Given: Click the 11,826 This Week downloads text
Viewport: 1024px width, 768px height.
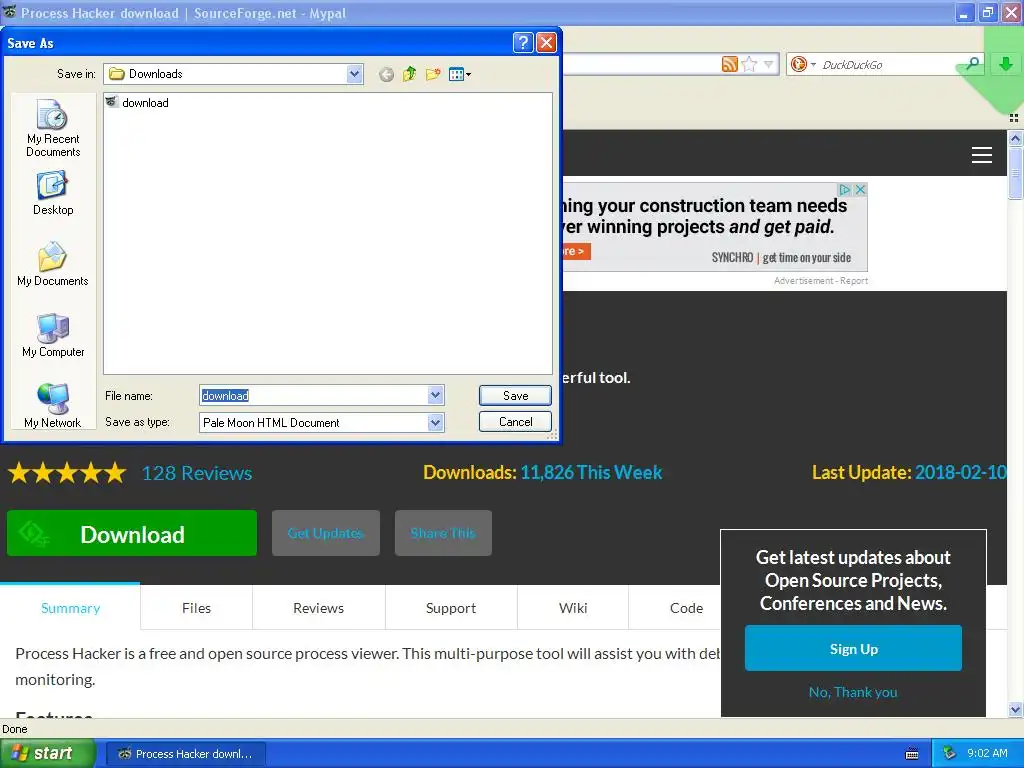Looking at the screenshot, I should [x=591, y=473].
